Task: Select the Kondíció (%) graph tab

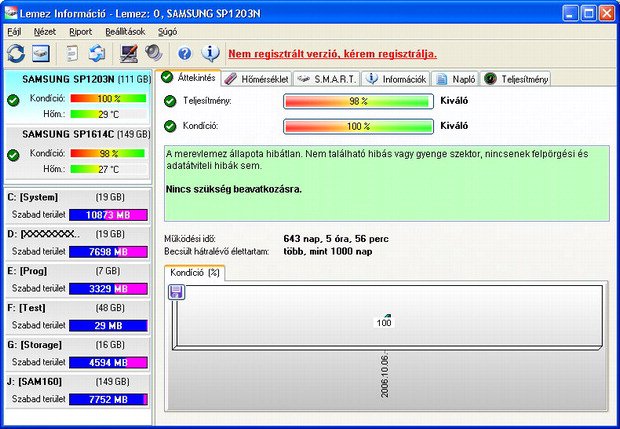Action: (195, 273)
